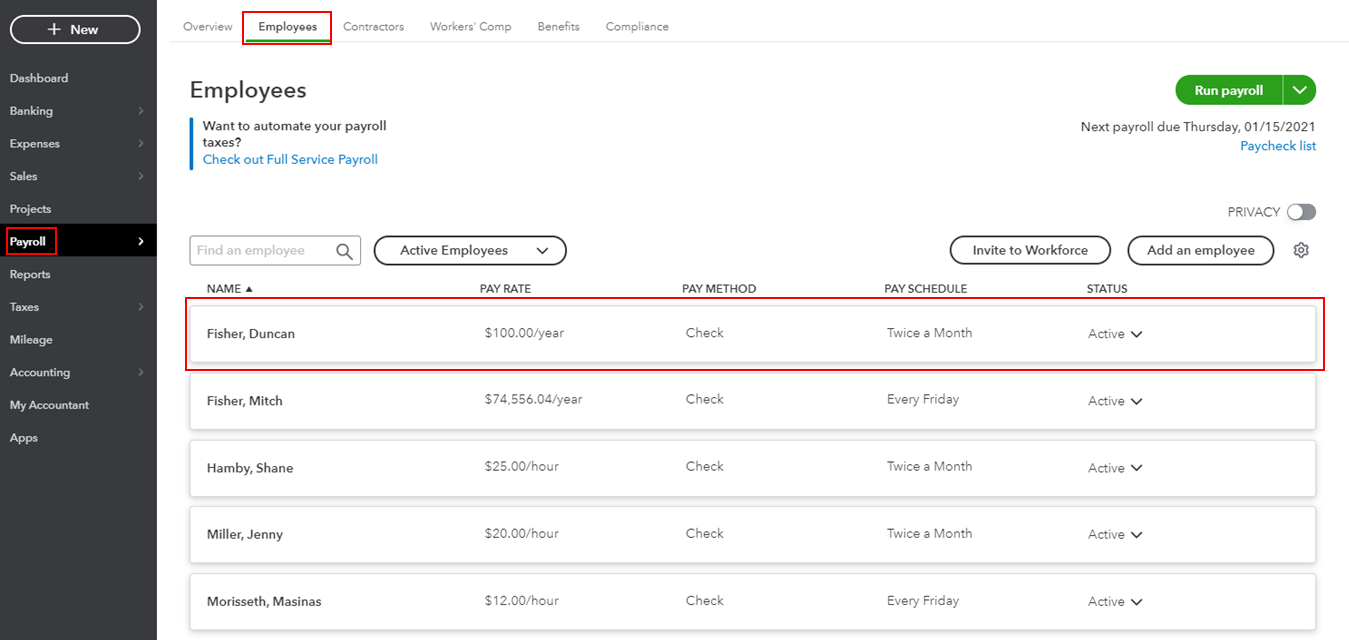Open the Reports page in sidebar
The width and height of the screenshot is (1349, 640).
30,274
